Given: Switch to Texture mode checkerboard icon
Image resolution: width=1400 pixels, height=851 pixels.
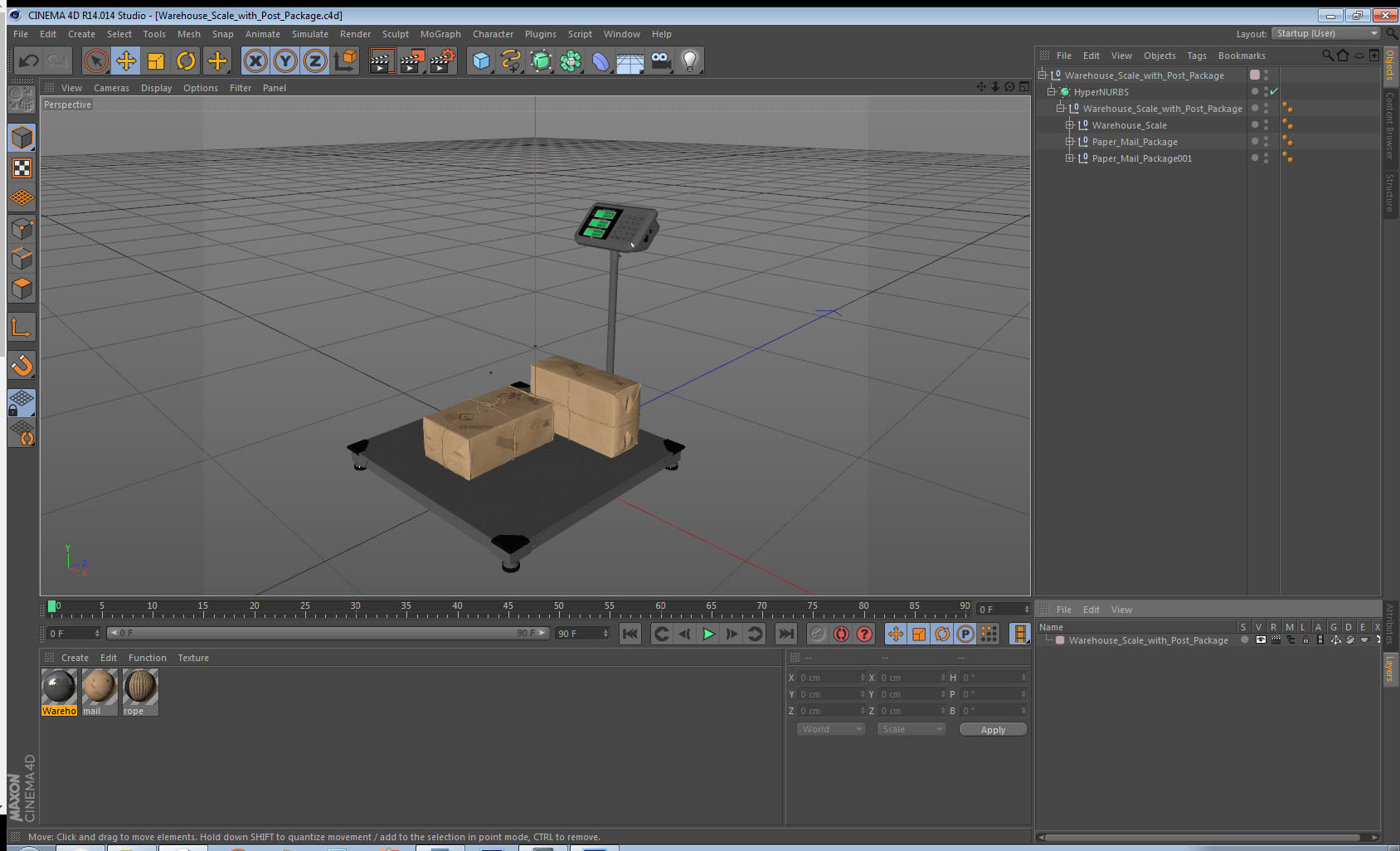Looking at the screenshot, I should click(x=22, y=168).
